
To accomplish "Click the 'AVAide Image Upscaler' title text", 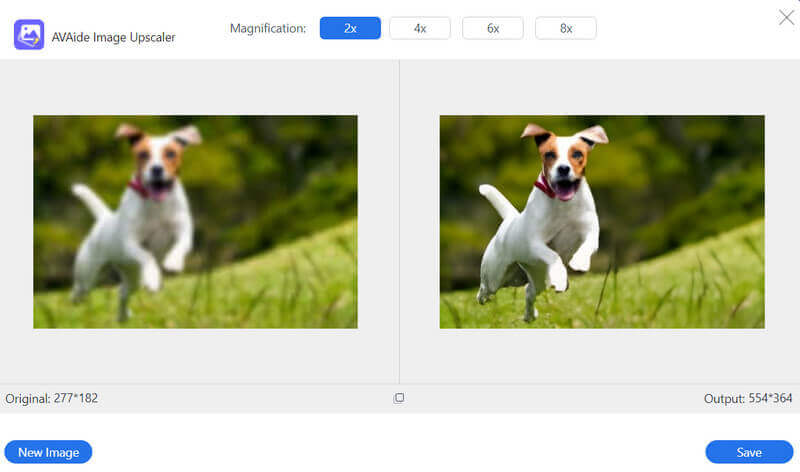I will tap(113, 37).
